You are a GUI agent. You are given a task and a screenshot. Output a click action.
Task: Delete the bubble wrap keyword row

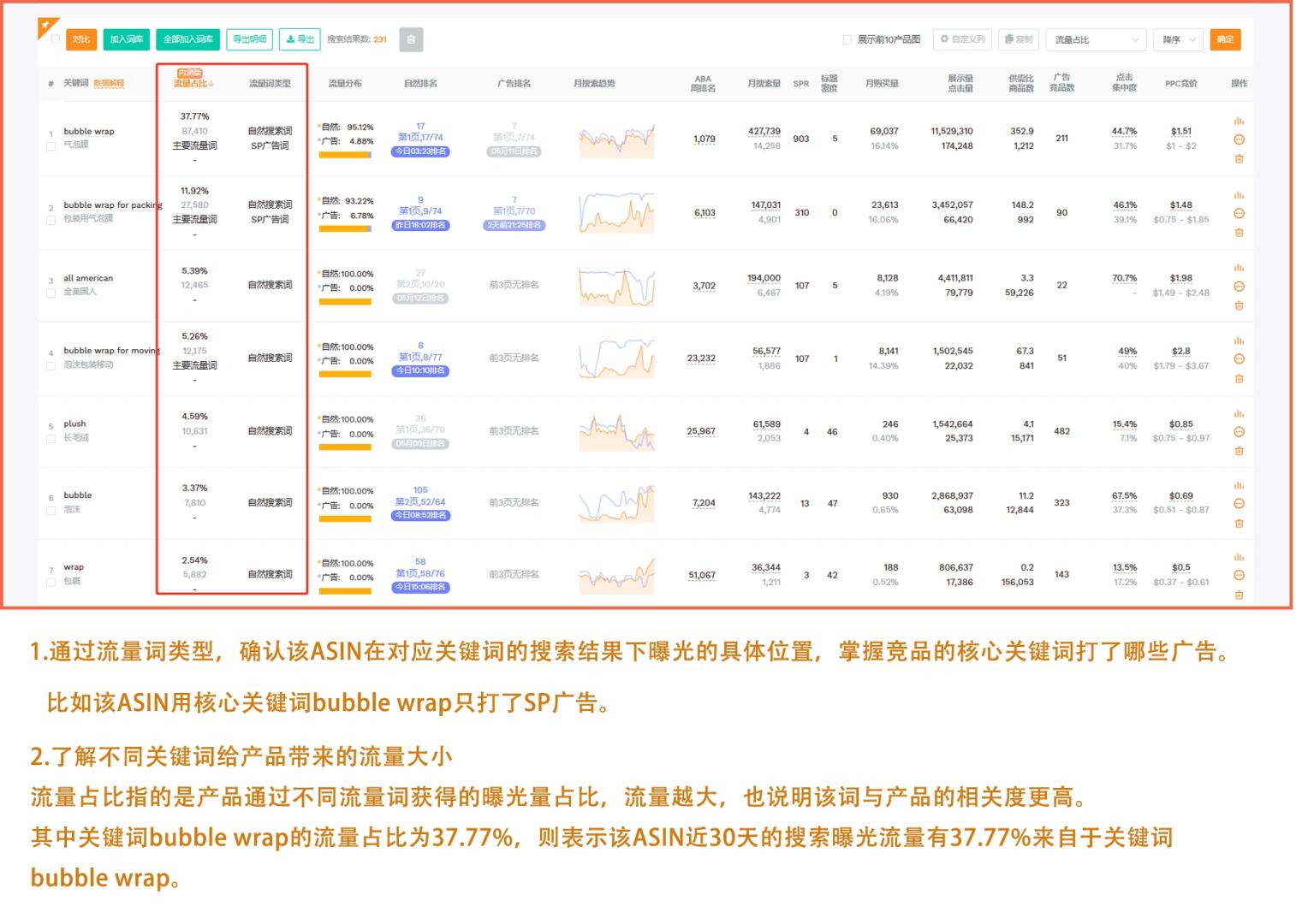tap(1239, 159)
